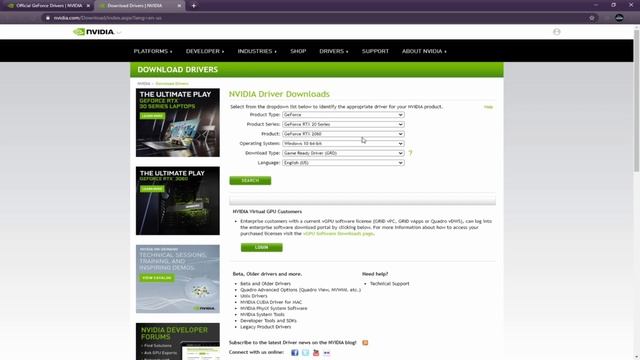Open the browser profile avatar
The width and height of the screenshot is (640, 360).
[619, 18]
